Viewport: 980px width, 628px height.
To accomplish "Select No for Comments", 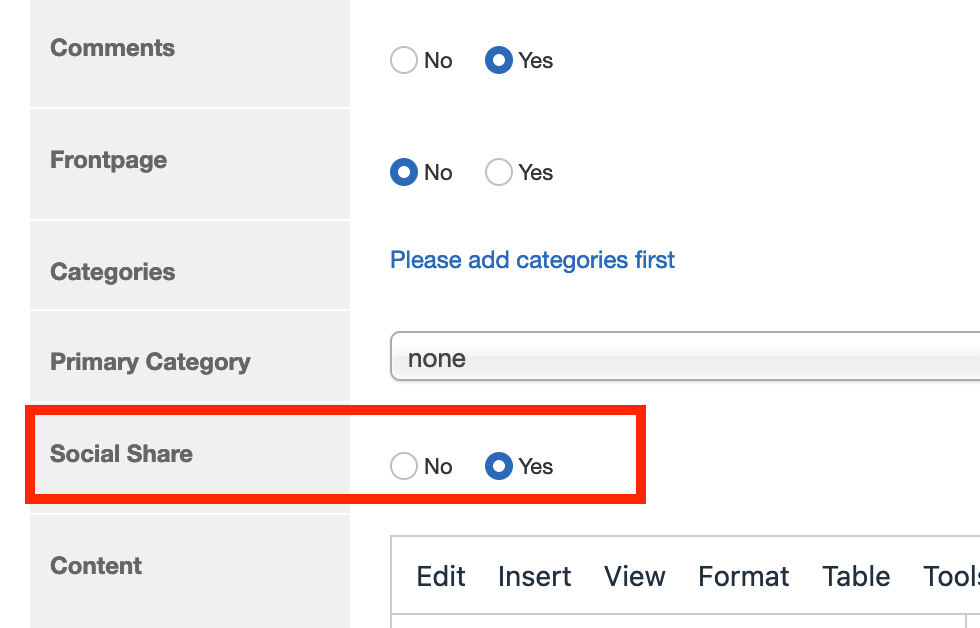I will pos(404,61).
